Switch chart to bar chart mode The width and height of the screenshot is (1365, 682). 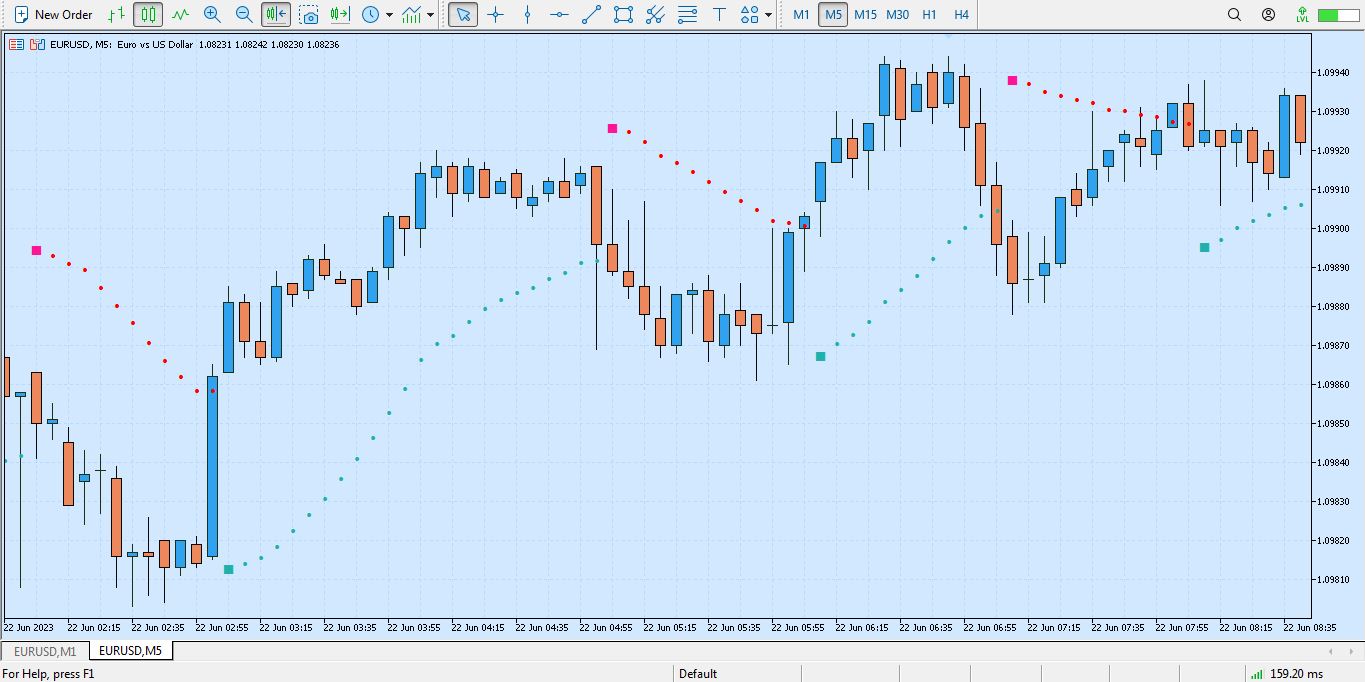[117, 15]
